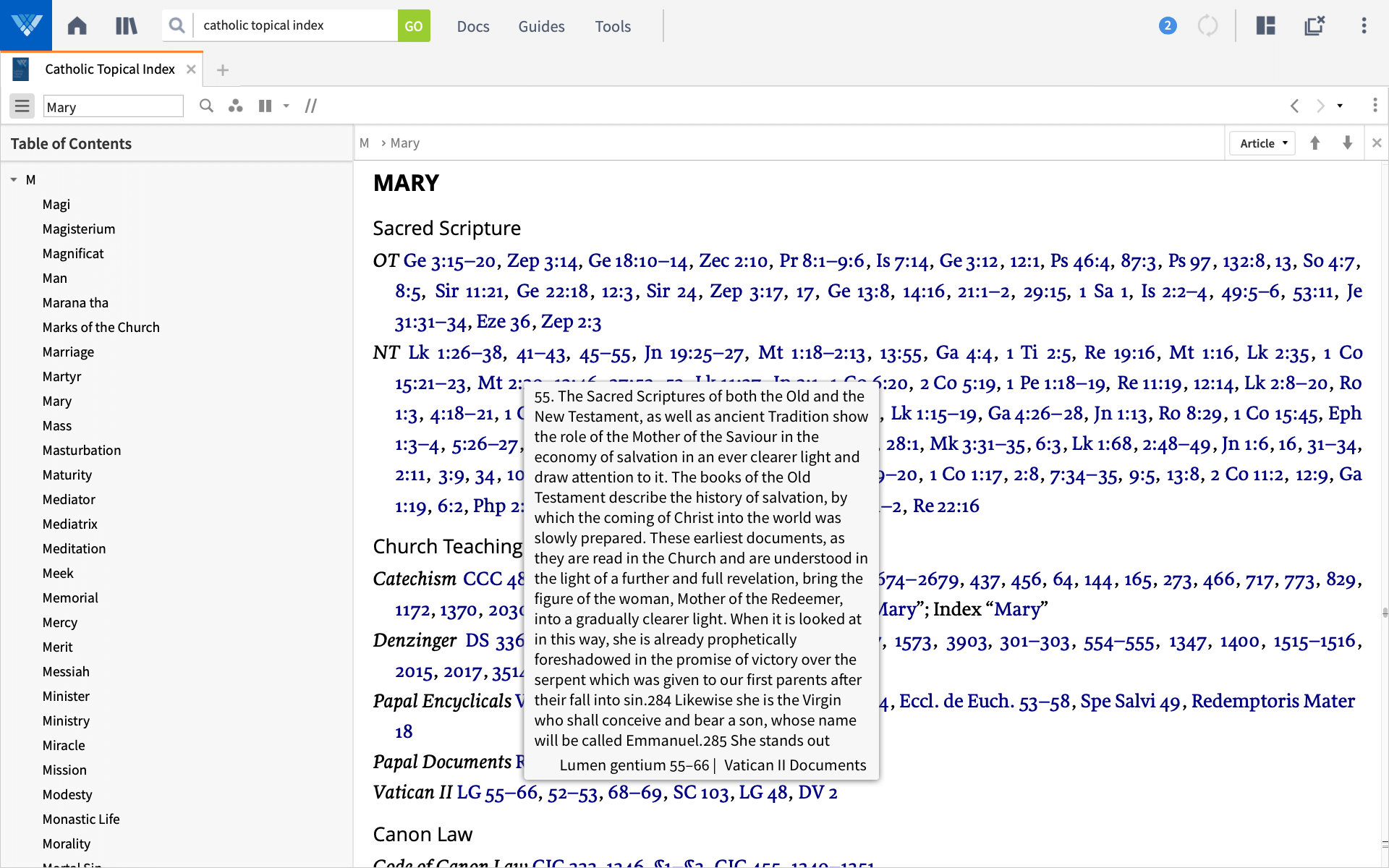The image size is (1389, 868).
Task: Open the visual filters dots icon
Action: click(x=235, y=106)
